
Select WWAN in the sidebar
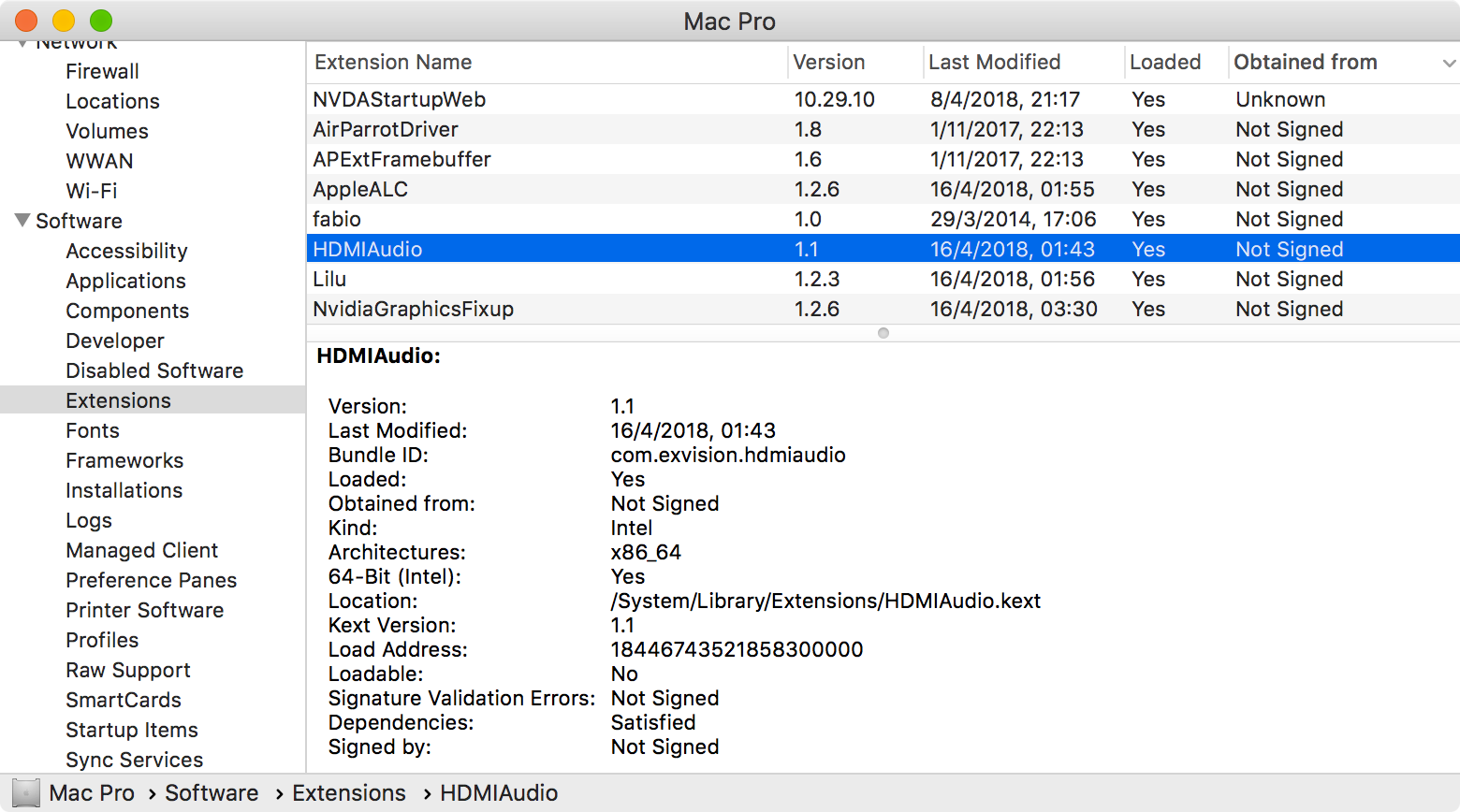pyautogui.click(x=99, y=161)
